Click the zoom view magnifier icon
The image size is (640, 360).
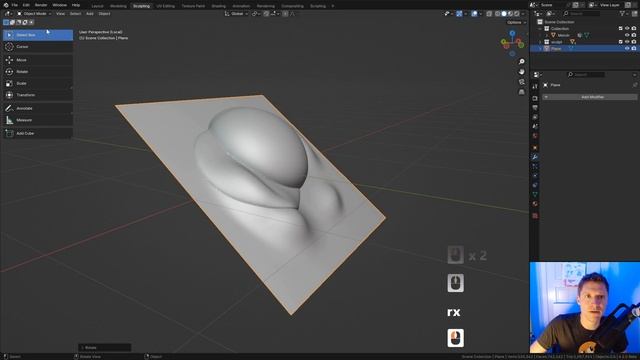coord(521,62)
